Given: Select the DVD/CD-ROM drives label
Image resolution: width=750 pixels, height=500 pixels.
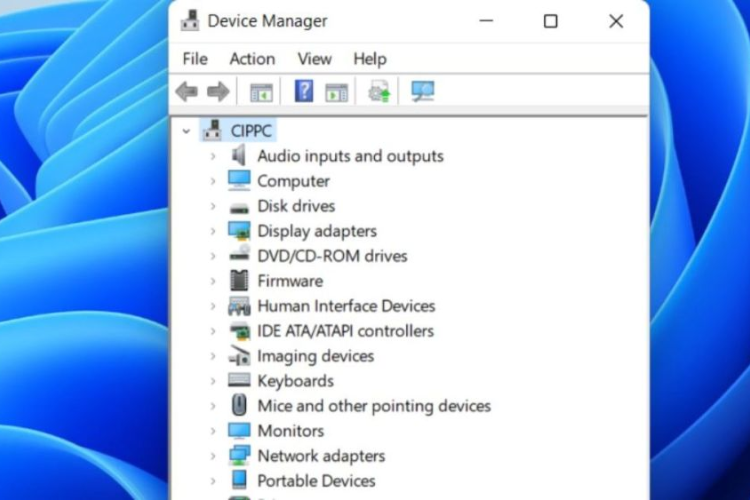Looking at the screenshot, I should pyautogui.click(x=332, y=256).
